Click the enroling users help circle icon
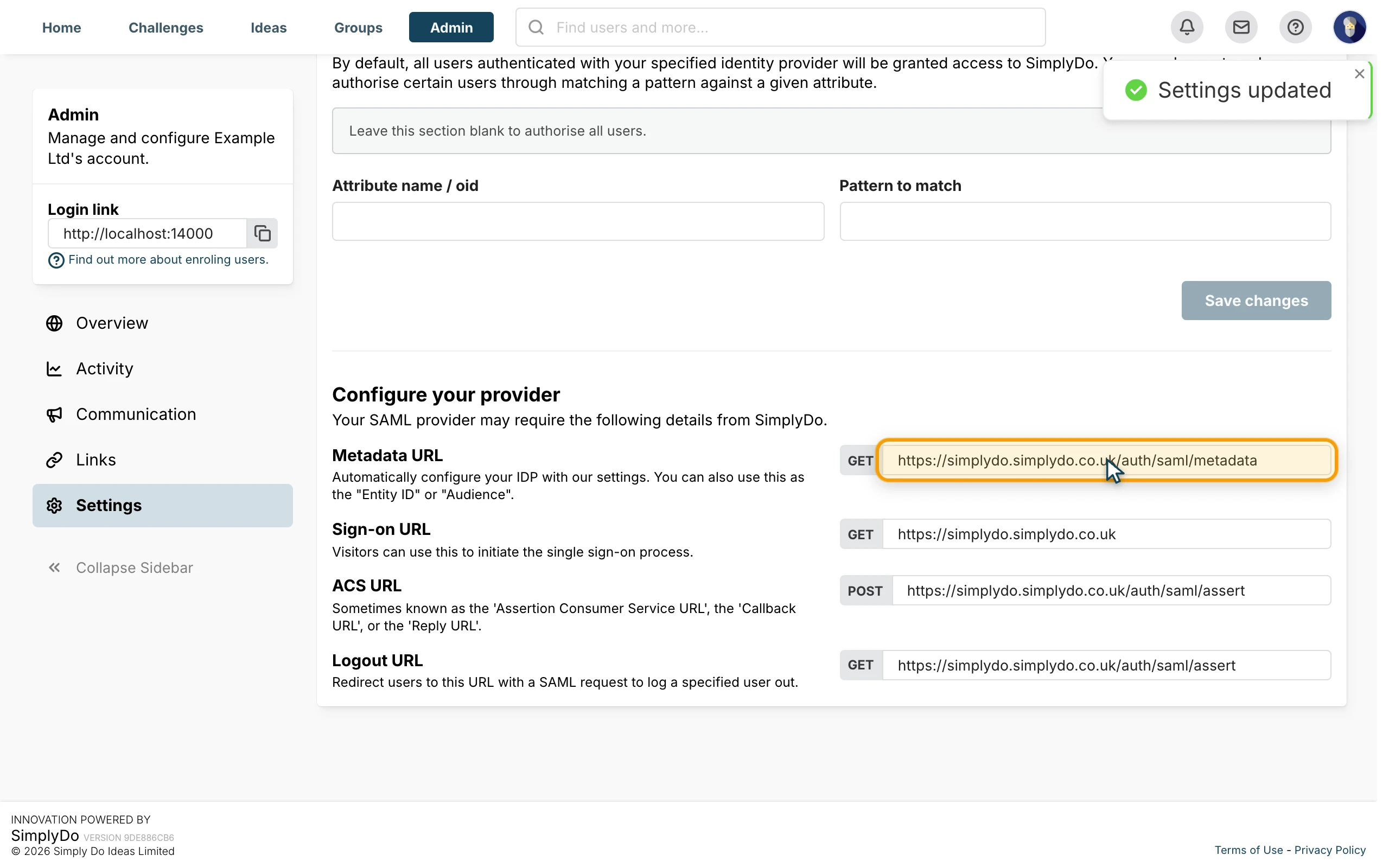 [x=56, y=260]
